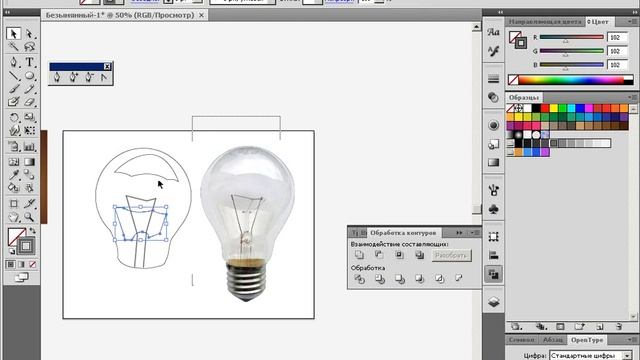Image resolution: width=640 pixels, height=360 pixels.
Task: Select the Pencil tool
Action: [x=29, y=89]
